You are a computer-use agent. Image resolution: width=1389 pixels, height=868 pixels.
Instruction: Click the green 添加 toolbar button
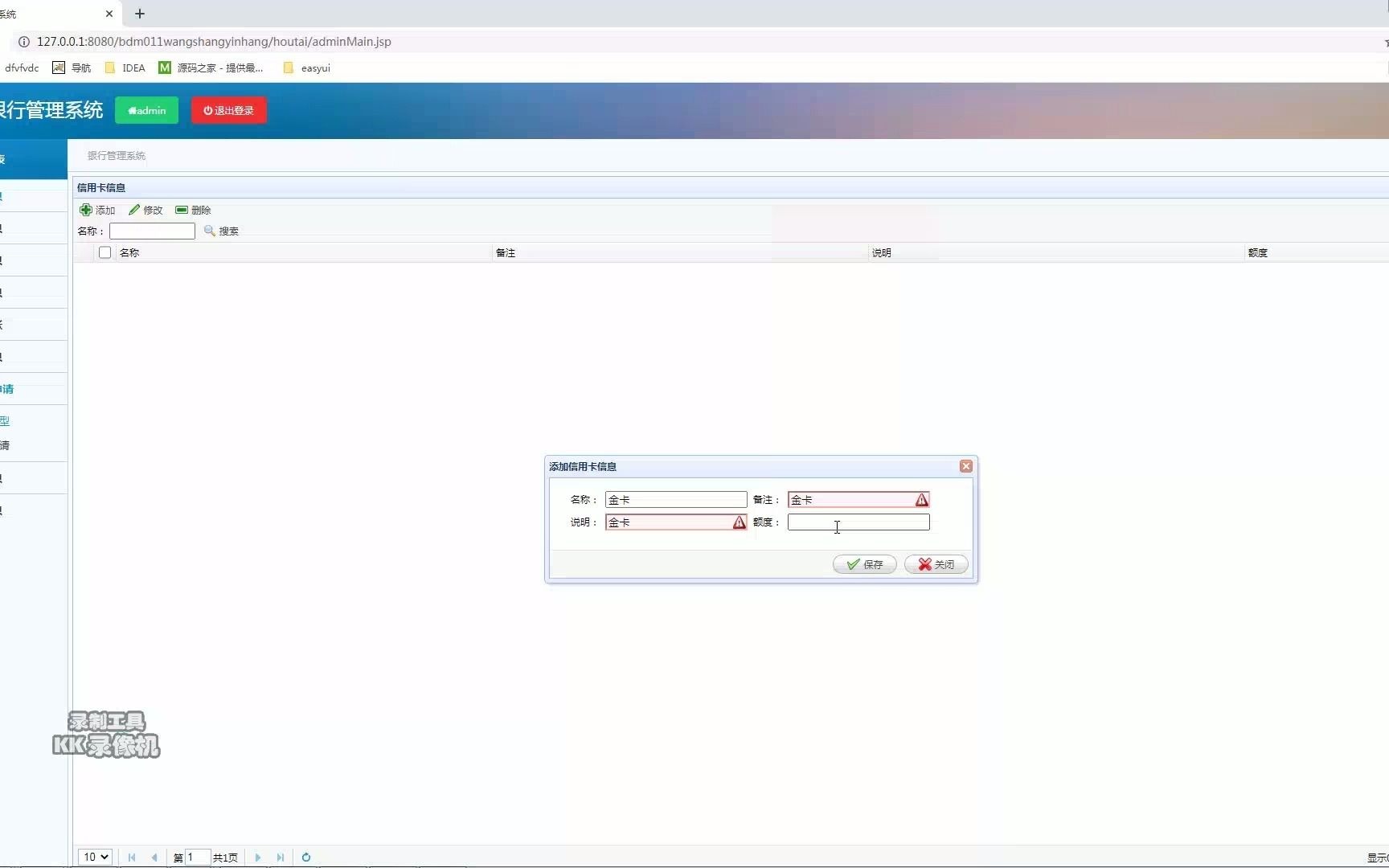point(97,210)
